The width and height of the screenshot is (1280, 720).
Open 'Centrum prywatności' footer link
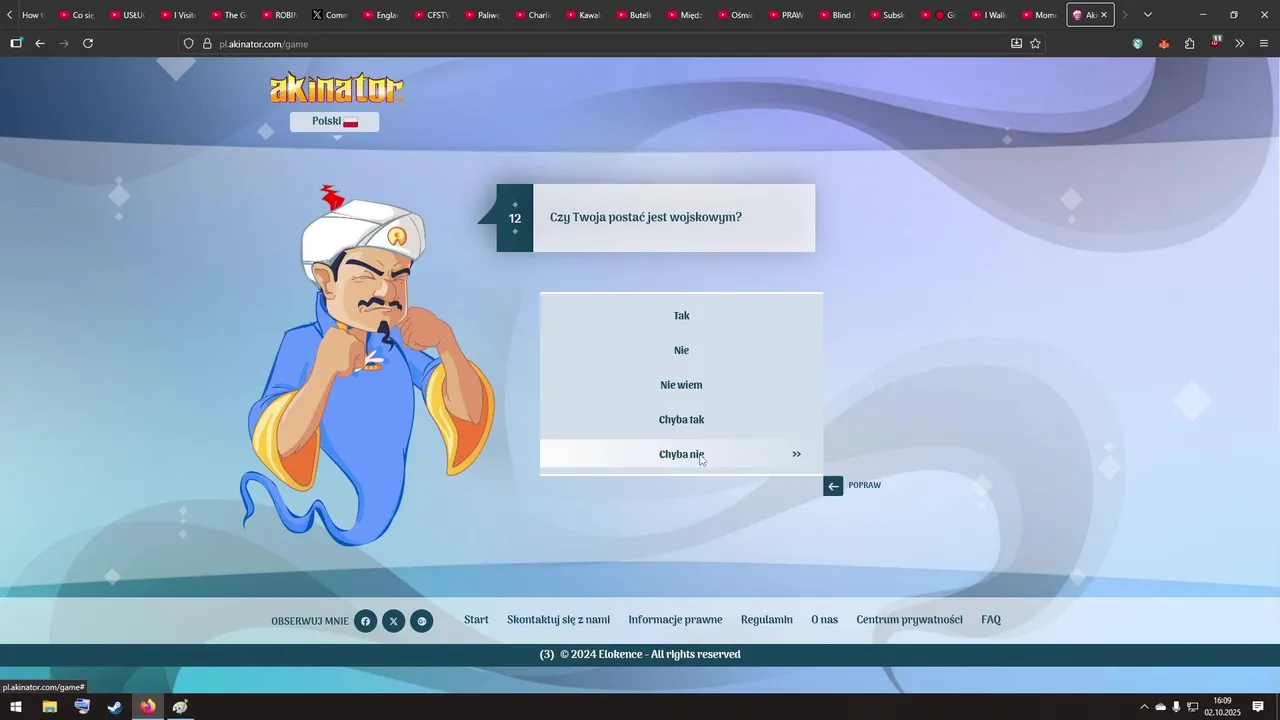pos(910,620)
